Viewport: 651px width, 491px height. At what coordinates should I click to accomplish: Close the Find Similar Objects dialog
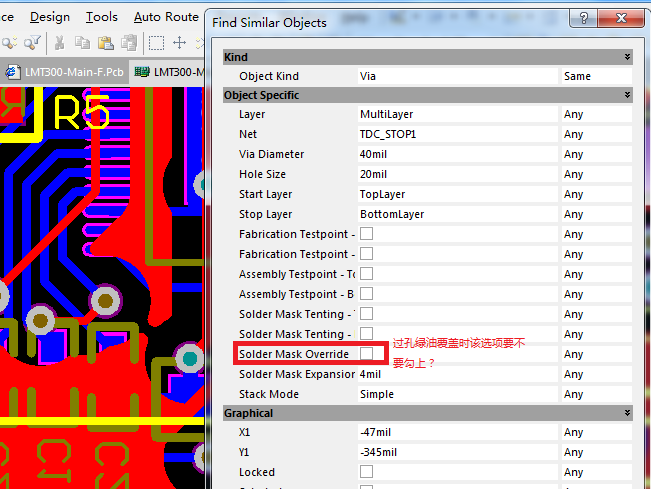(x=621, y=18)
